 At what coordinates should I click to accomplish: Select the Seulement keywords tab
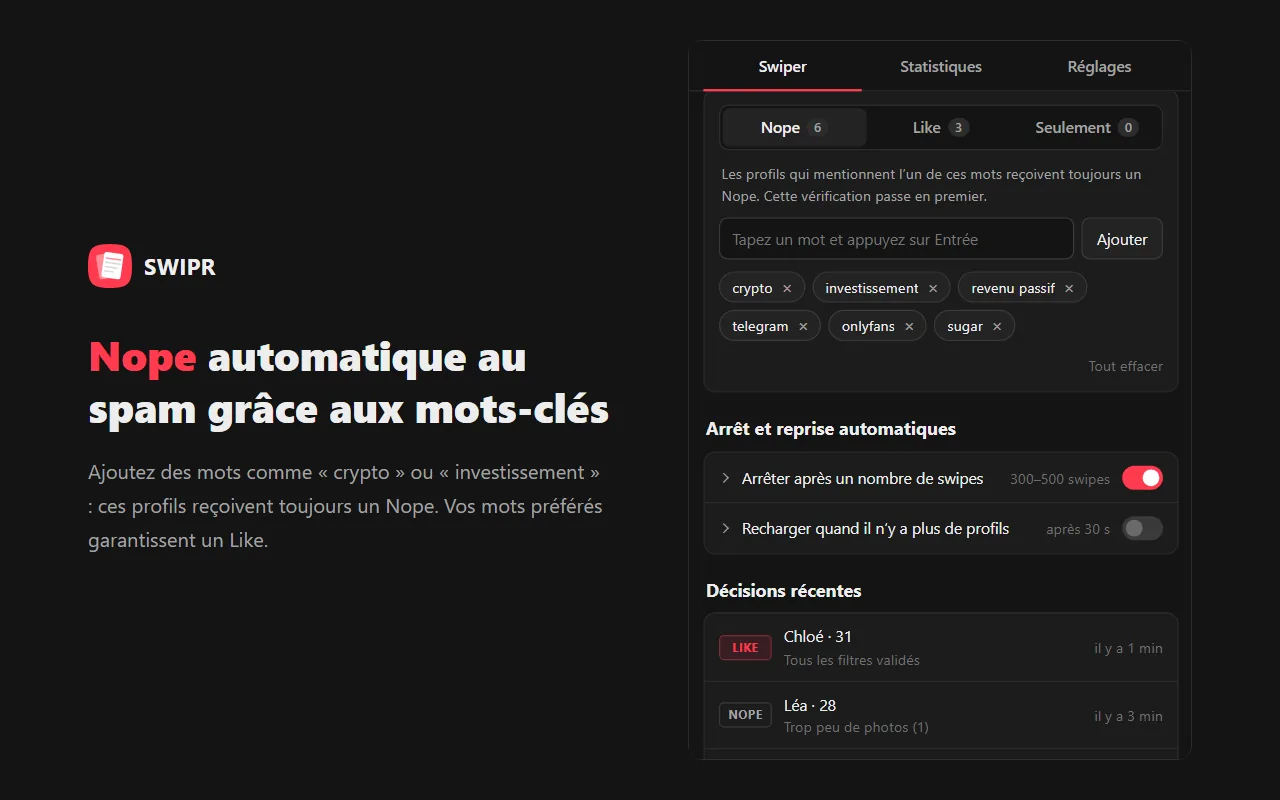(1086, 127)
